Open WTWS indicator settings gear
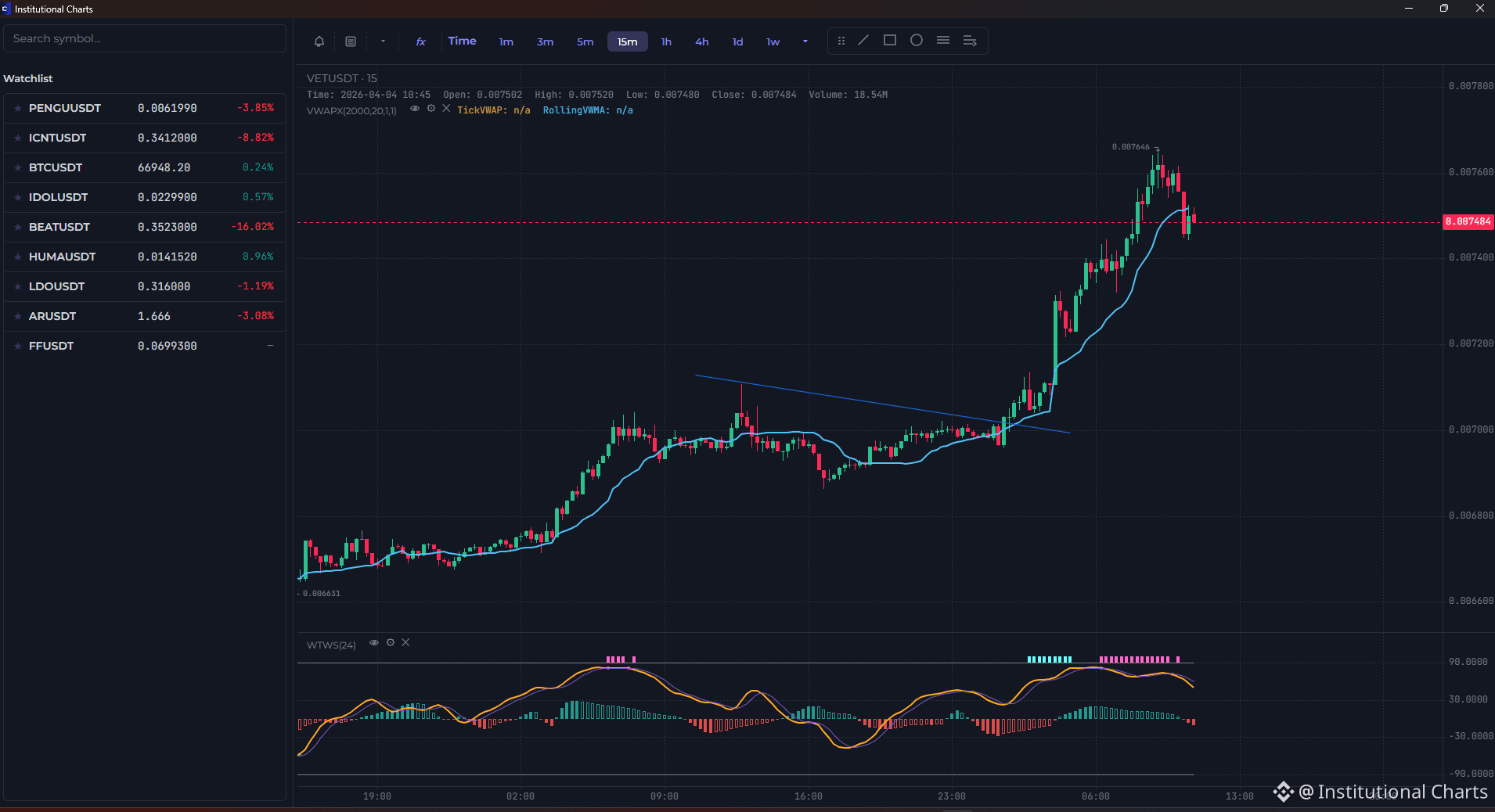Screen dimensions: 1495x812 click(391, 643)
